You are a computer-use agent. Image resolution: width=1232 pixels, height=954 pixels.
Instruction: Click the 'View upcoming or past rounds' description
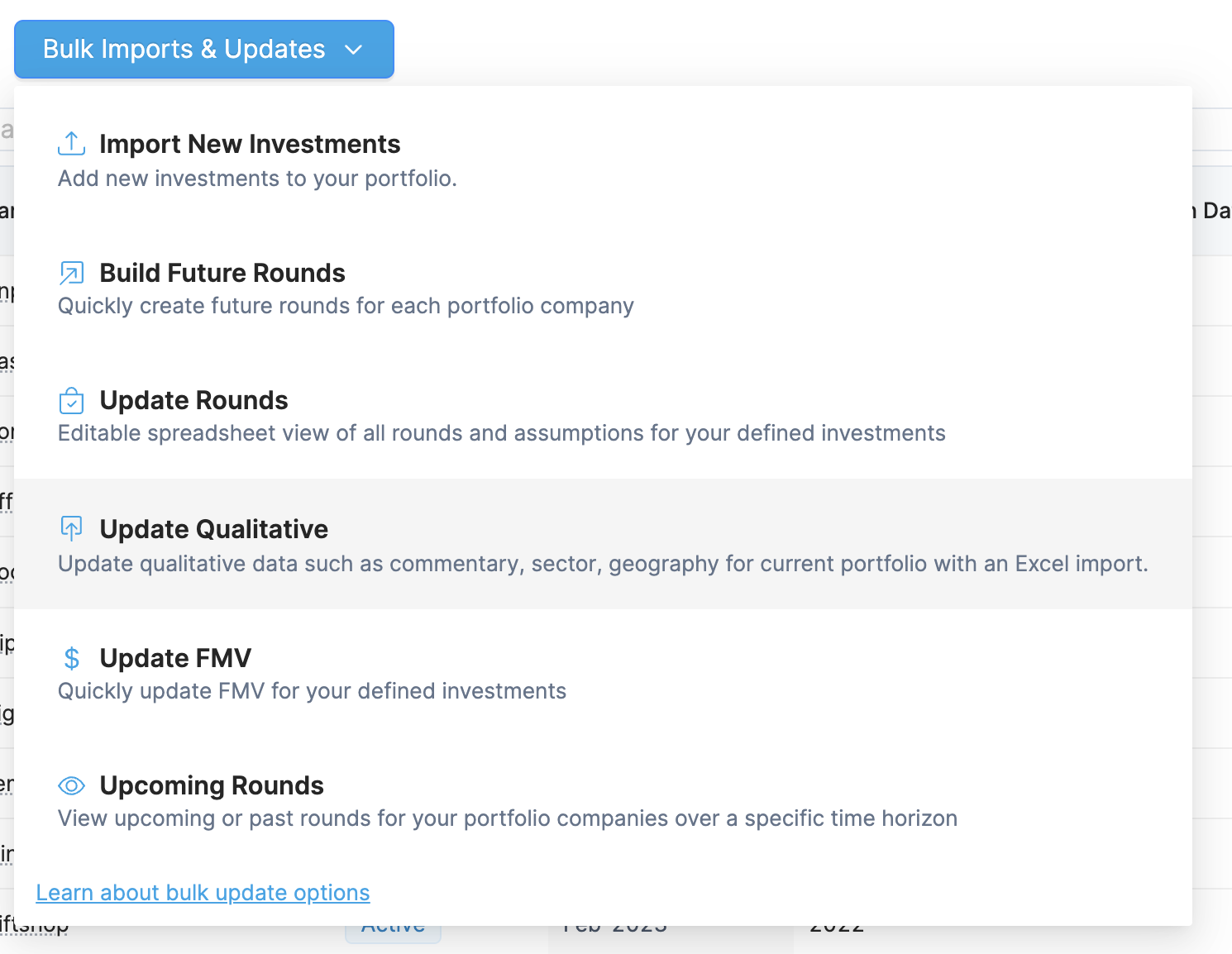coord(507,818)
